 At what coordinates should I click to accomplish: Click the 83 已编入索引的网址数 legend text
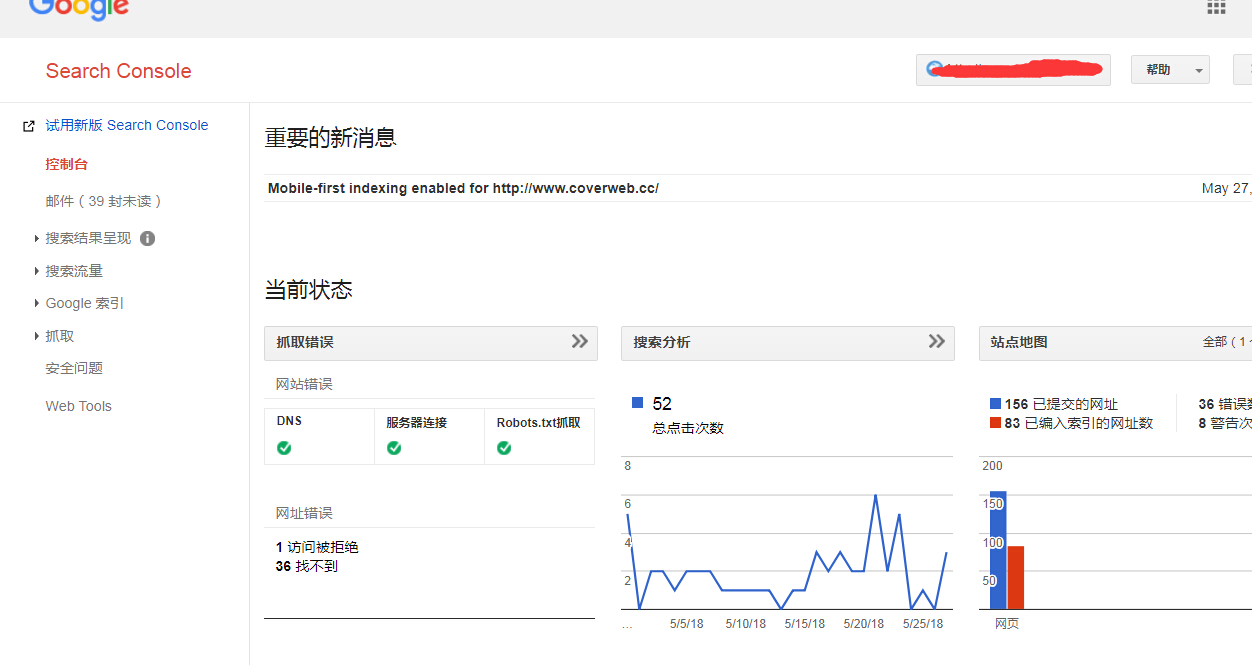(1079, 423)
